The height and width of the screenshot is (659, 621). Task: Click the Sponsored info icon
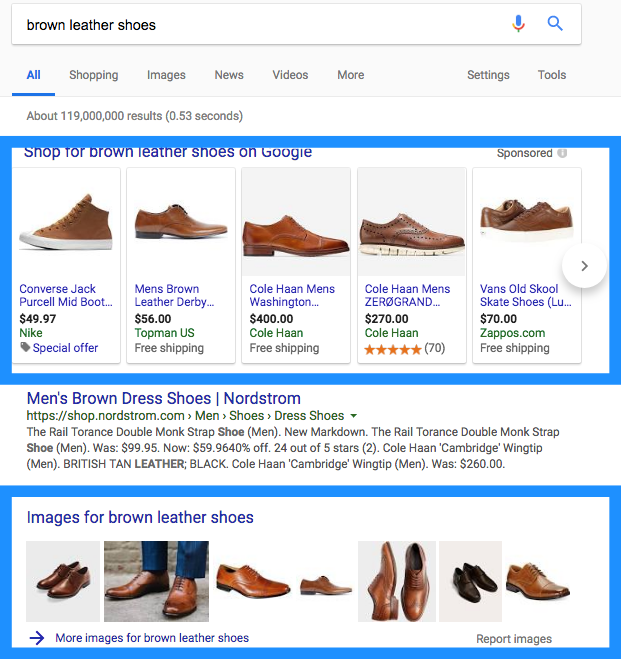pos(562,153)
